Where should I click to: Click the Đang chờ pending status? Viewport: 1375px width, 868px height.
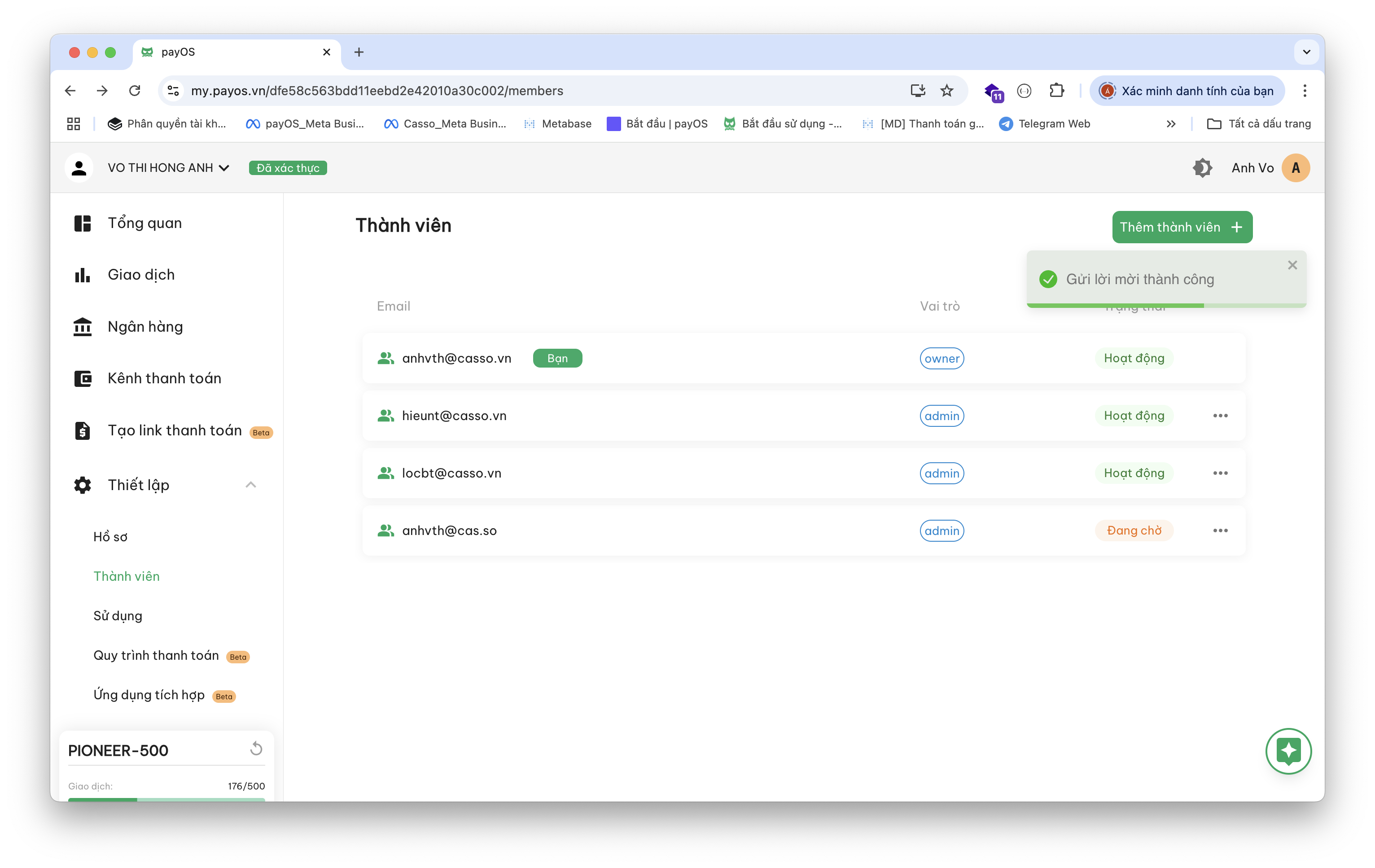(1134, 530)
